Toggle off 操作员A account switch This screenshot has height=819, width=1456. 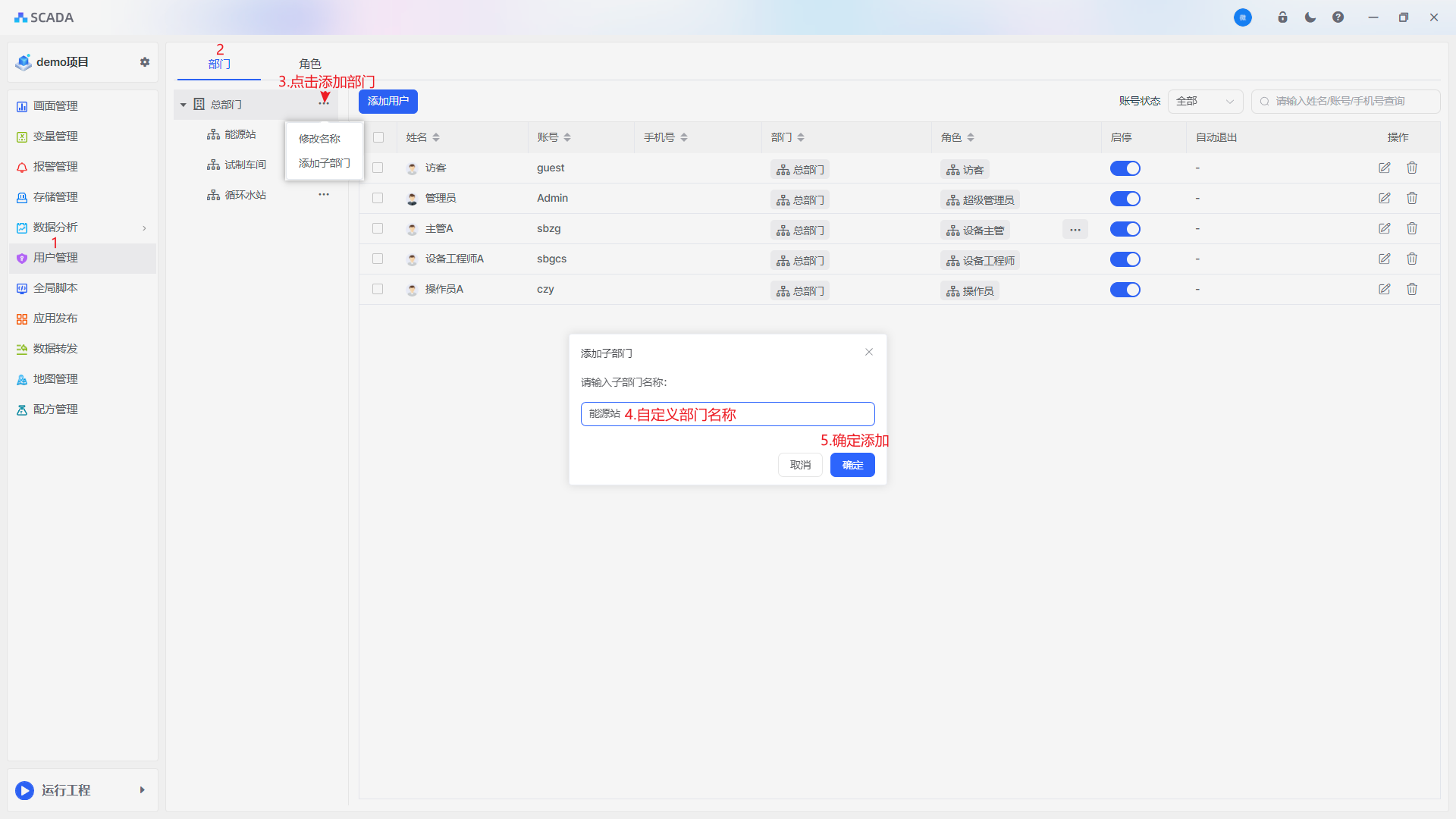click(1125, 290)
